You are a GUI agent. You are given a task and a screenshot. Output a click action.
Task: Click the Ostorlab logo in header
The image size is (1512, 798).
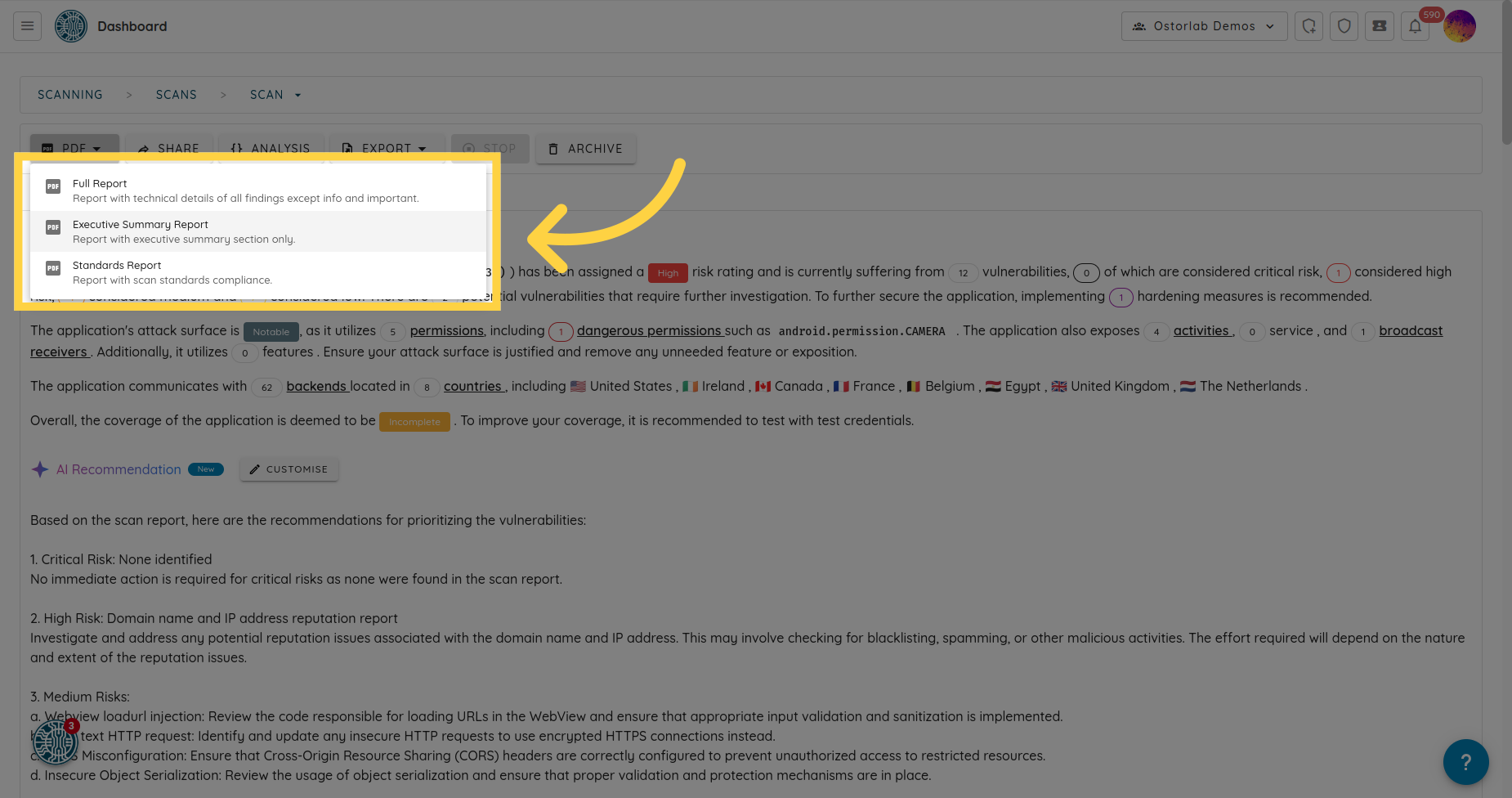click(71, 26)
